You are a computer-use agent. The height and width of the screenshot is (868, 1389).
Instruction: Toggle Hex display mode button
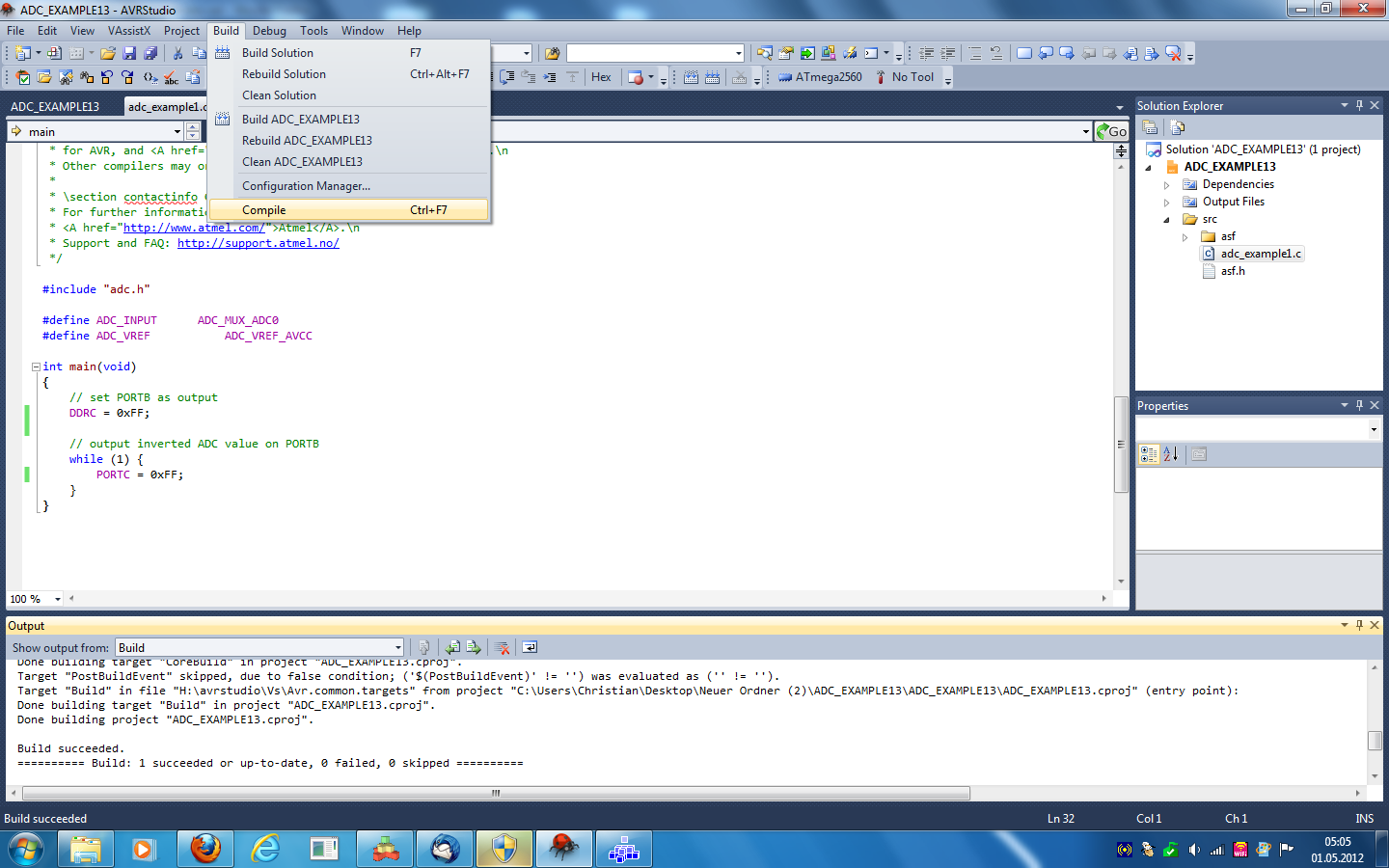click(x=601, y=77)
